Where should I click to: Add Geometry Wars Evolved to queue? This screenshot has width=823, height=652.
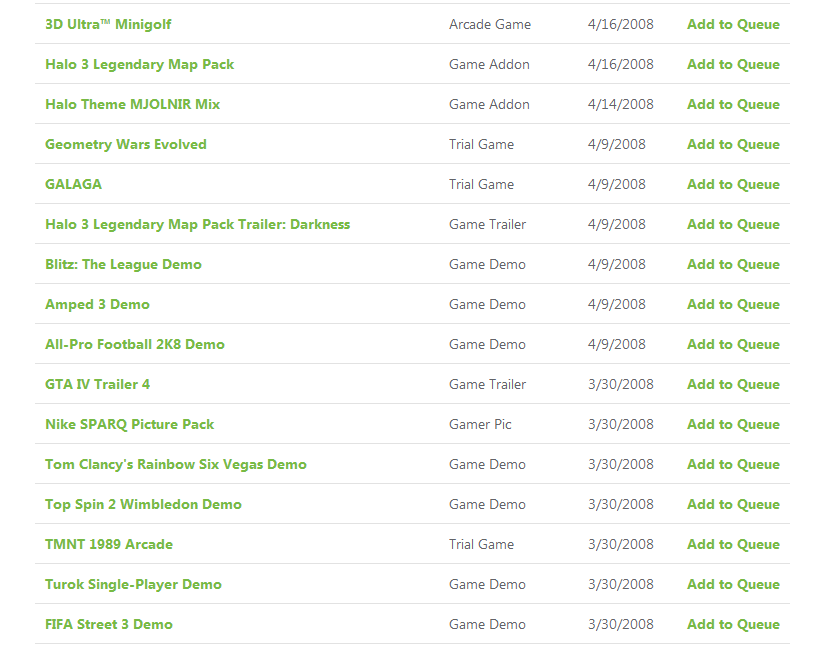pos(733,144)
